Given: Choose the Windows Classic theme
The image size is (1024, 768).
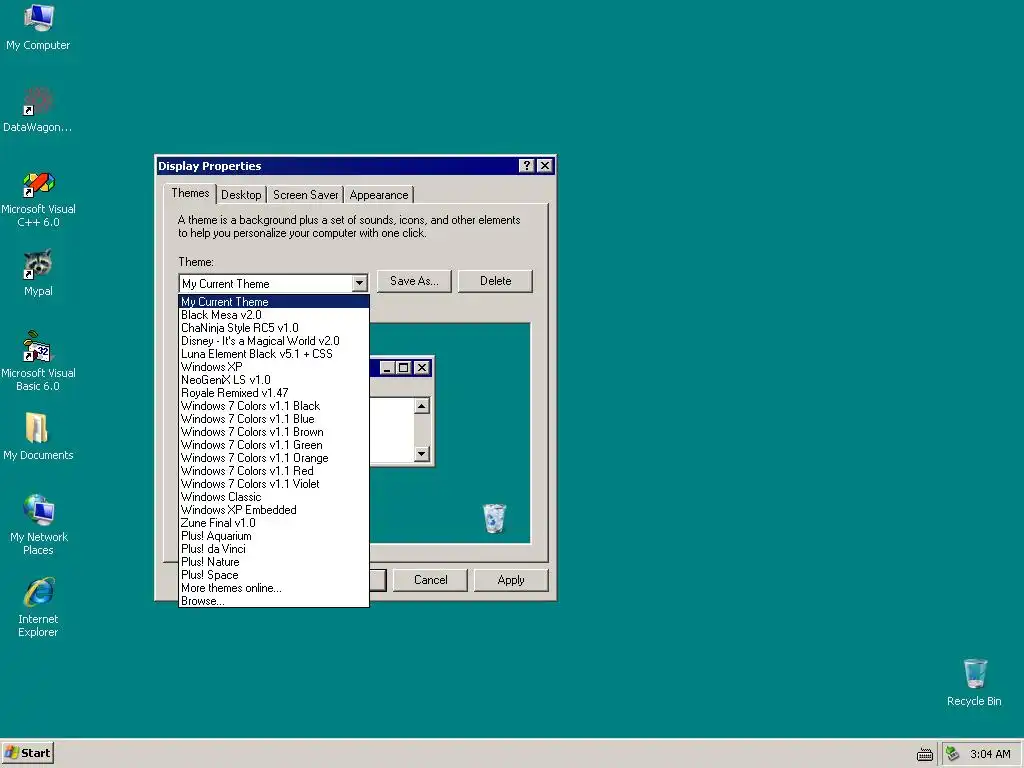Looking at the screenshot, I should [274, 497].
